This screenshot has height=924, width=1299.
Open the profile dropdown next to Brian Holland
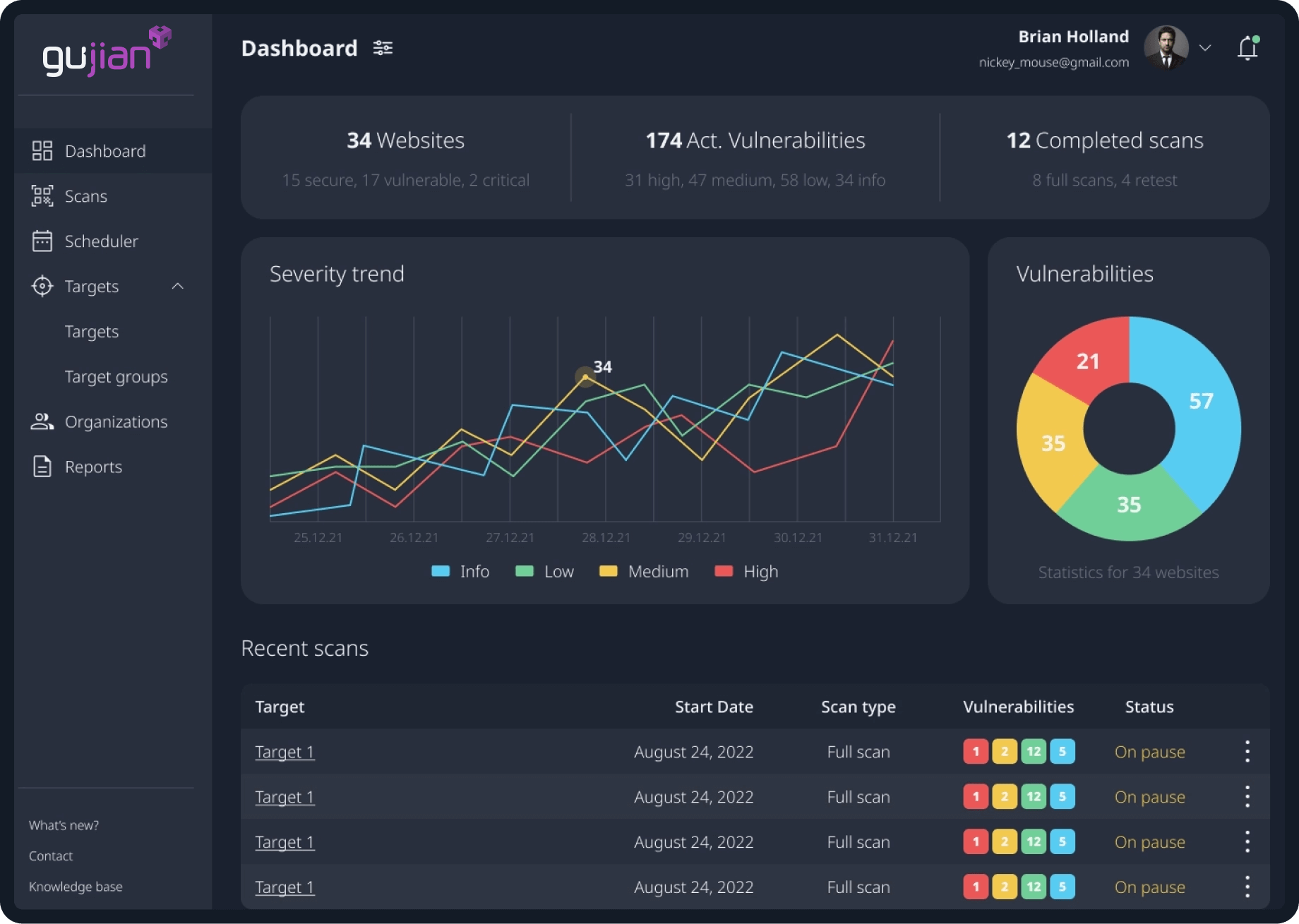pos(1205,48)
